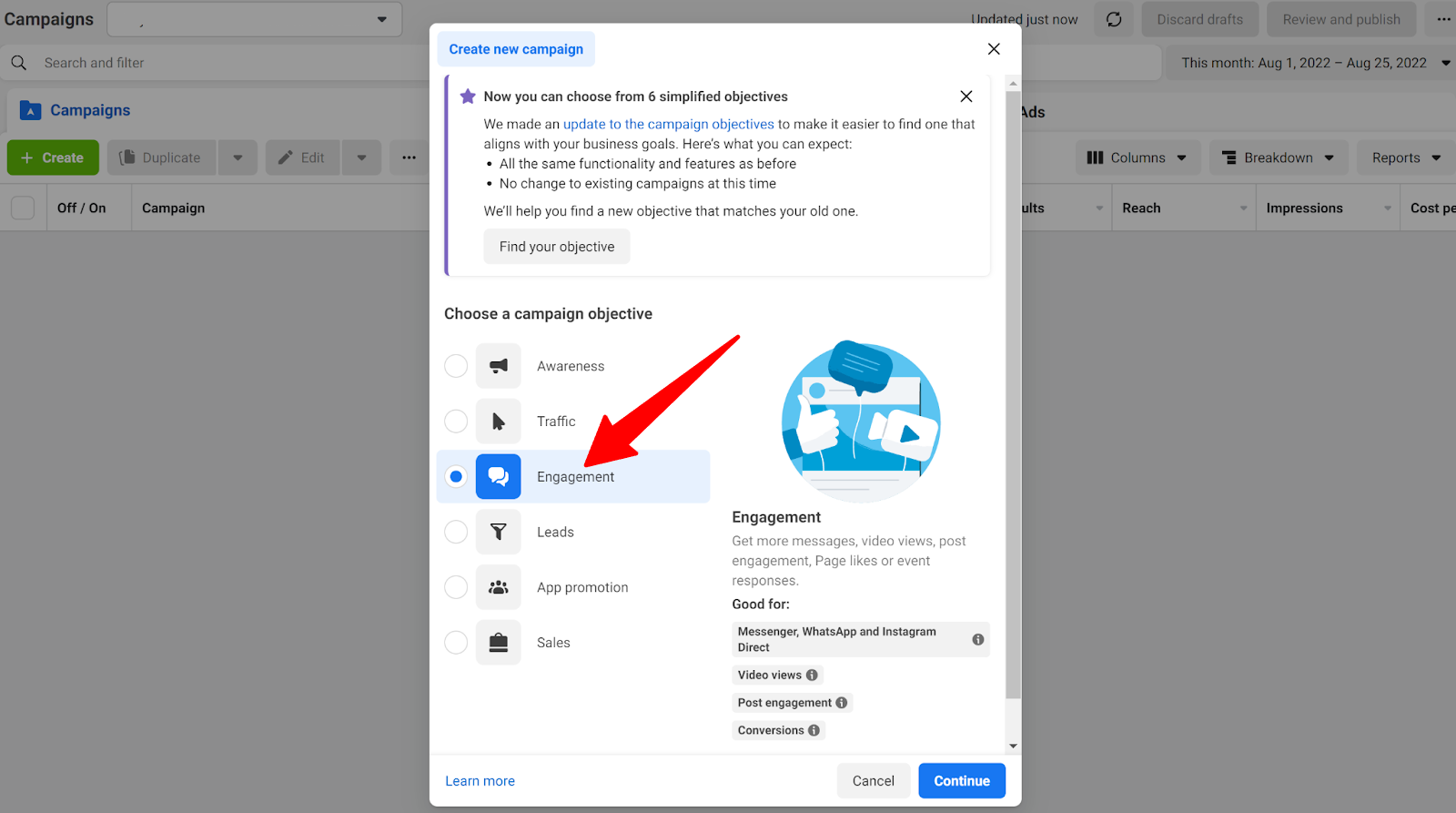This screenshot has height=813, width=1456.
Task: Click Cancel in the campaign dialog
Action: click(874, 780)
